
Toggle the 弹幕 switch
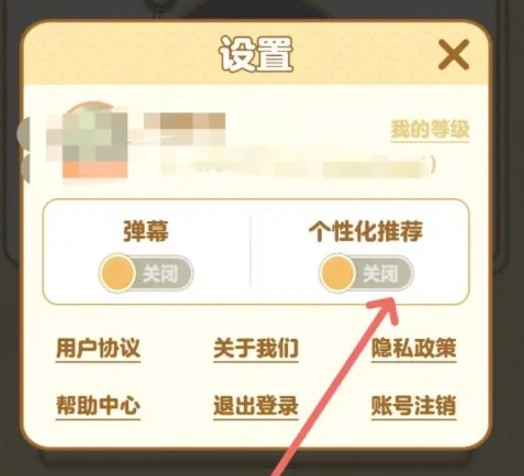click(146, 273)
